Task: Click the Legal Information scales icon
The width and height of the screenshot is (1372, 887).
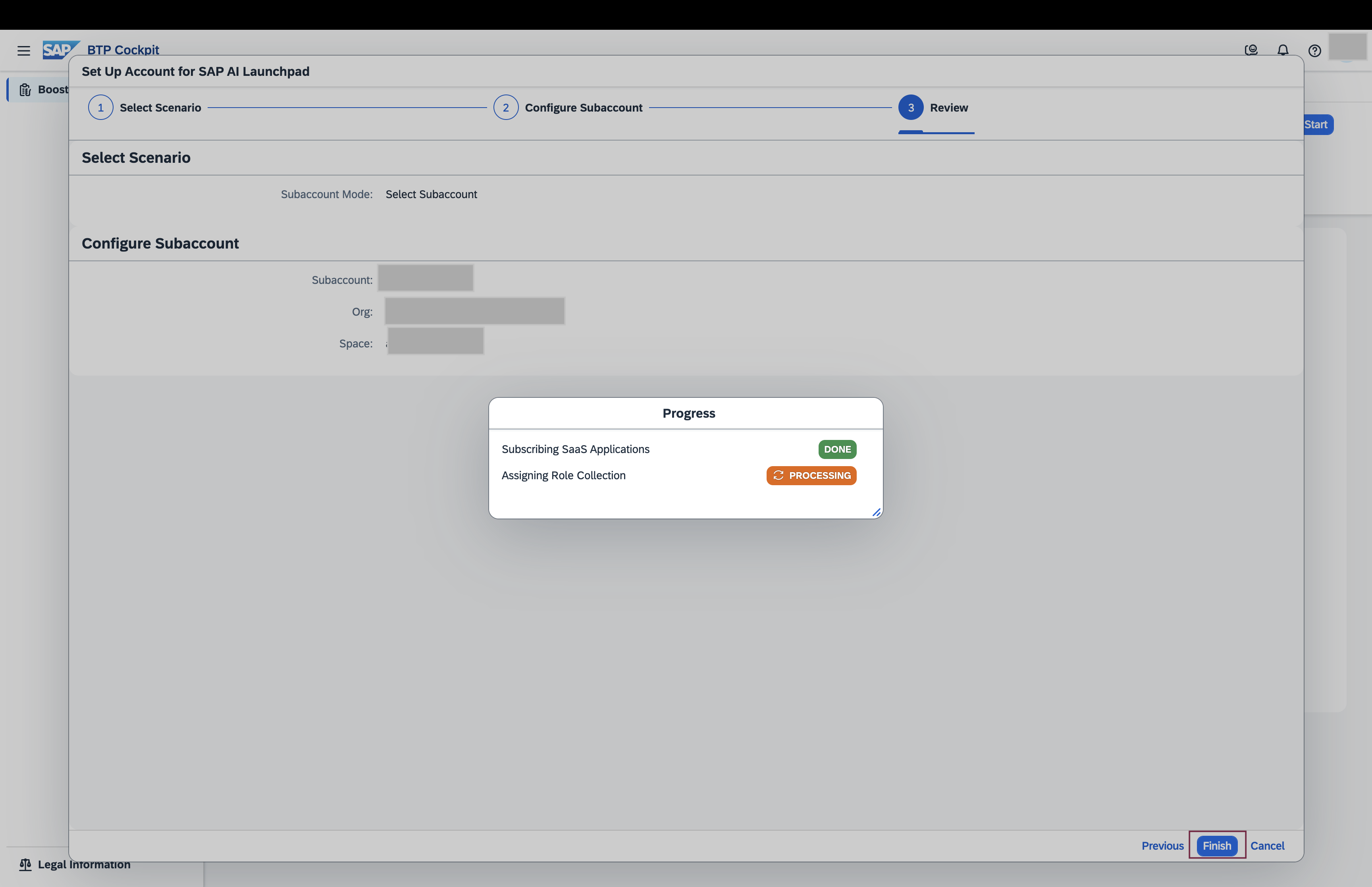Action: click(x=25, y=864)
